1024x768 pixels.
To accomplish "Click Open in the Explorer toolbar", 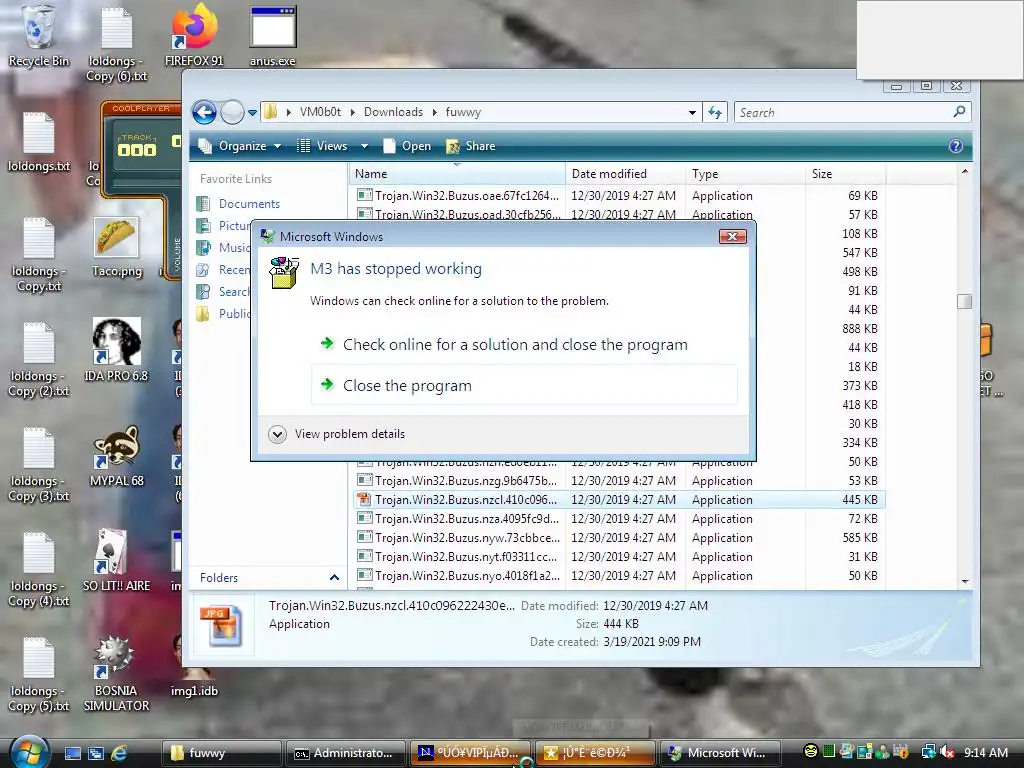I will (x=408, y=146).
